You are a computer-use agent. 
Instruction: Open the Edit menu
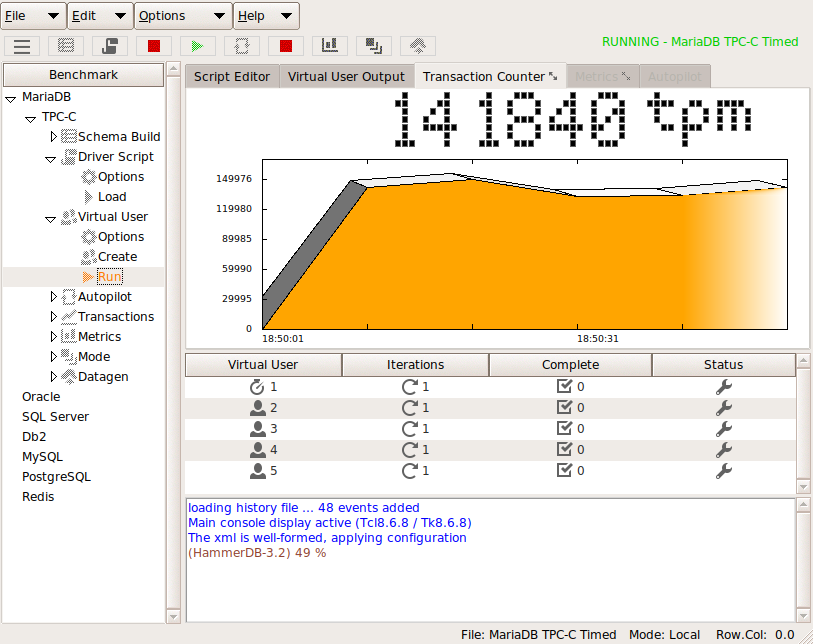101,16
